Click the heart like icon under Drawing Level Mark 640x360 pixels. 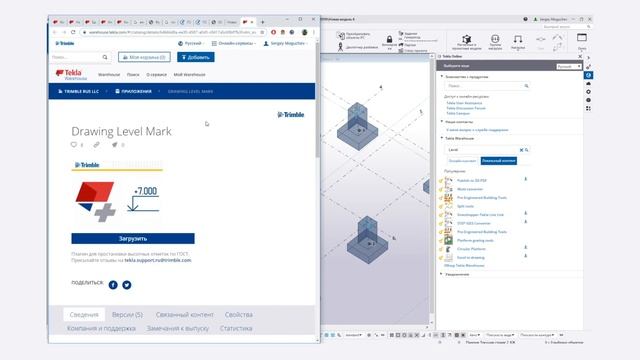73,144
